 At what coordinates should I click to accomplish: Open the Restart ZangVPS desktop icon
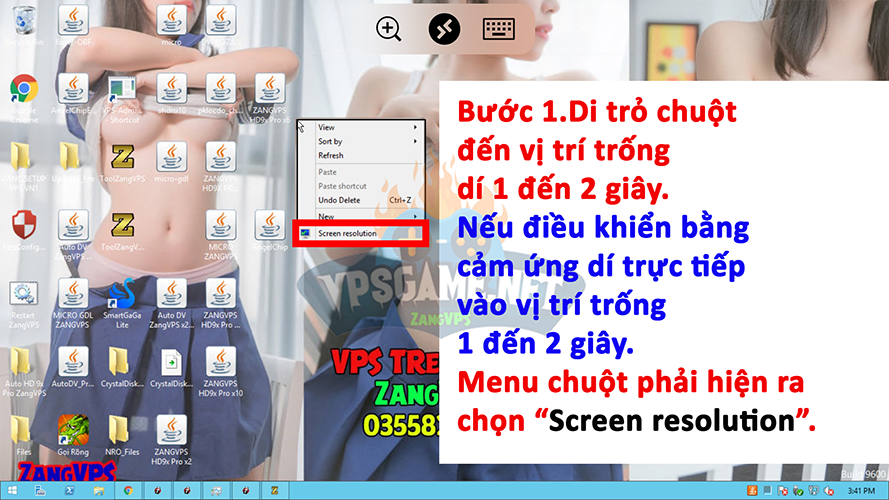pos(23,296)
